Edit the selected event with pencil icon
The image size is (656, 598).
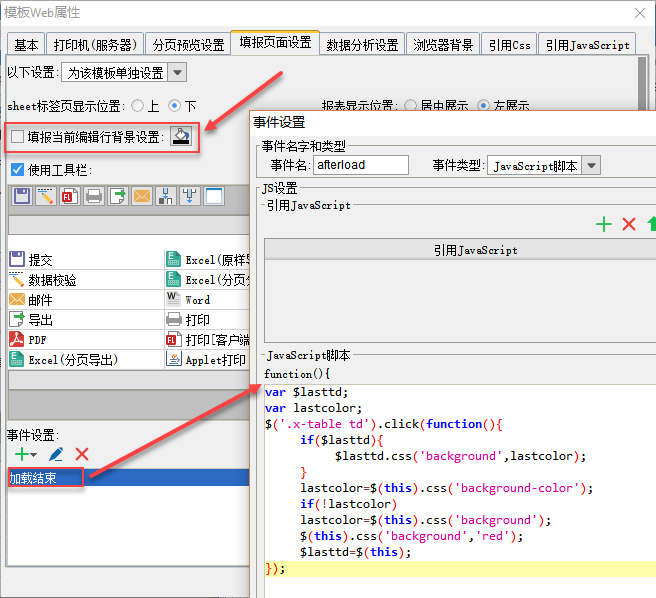[56, 454]
